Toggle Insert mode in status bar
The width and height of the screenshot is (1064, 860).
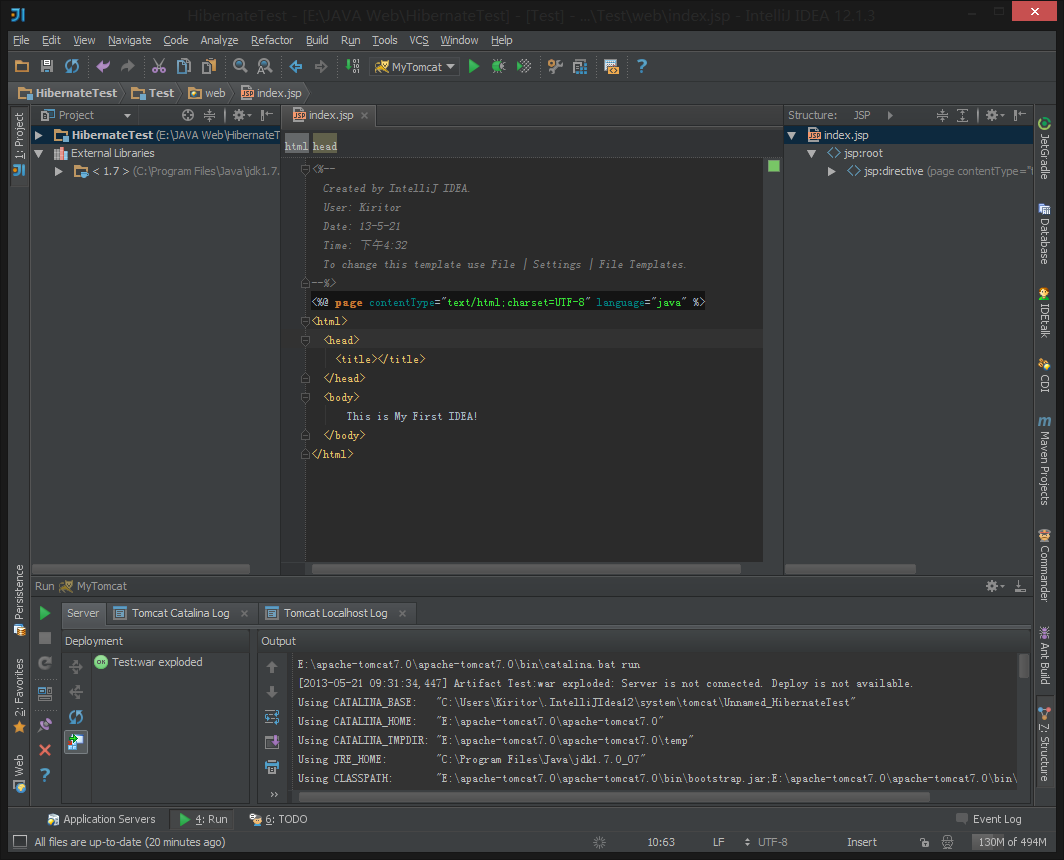(x=862, y=842)
